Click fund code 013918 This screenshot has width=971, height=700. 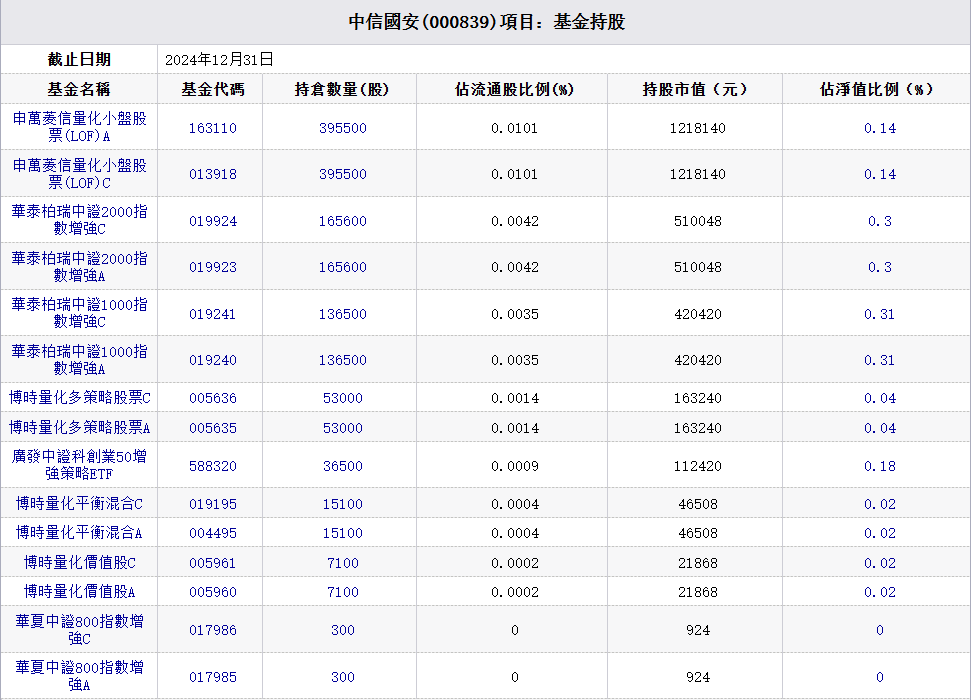point(212,174)
